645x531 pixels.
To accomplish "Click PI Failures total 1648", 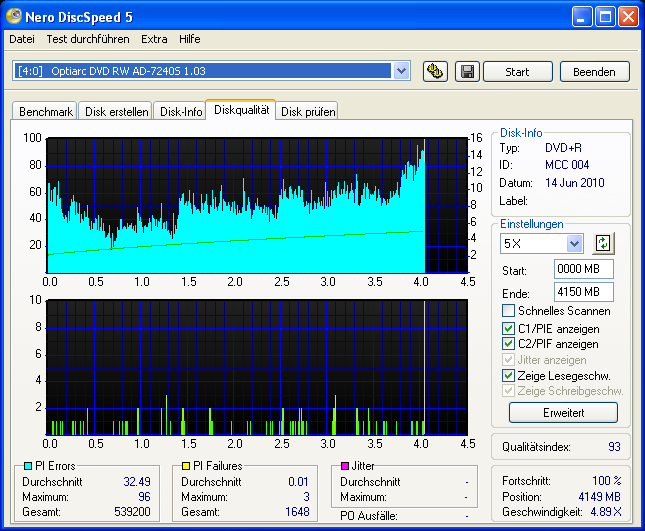I will tap(297, 512).
